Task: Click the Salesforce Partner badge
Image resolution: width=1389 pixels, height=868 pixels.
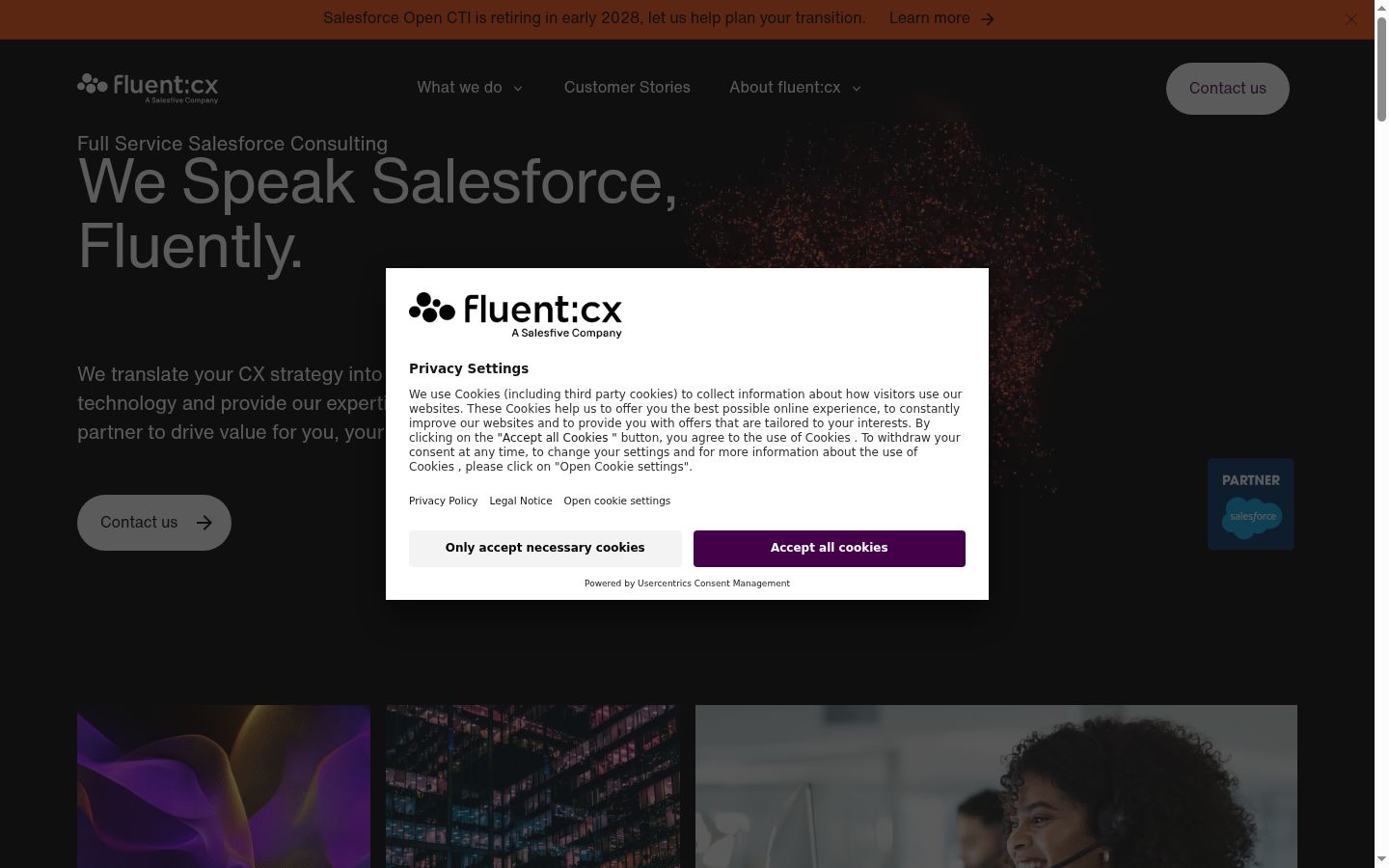Action: 1251,504
